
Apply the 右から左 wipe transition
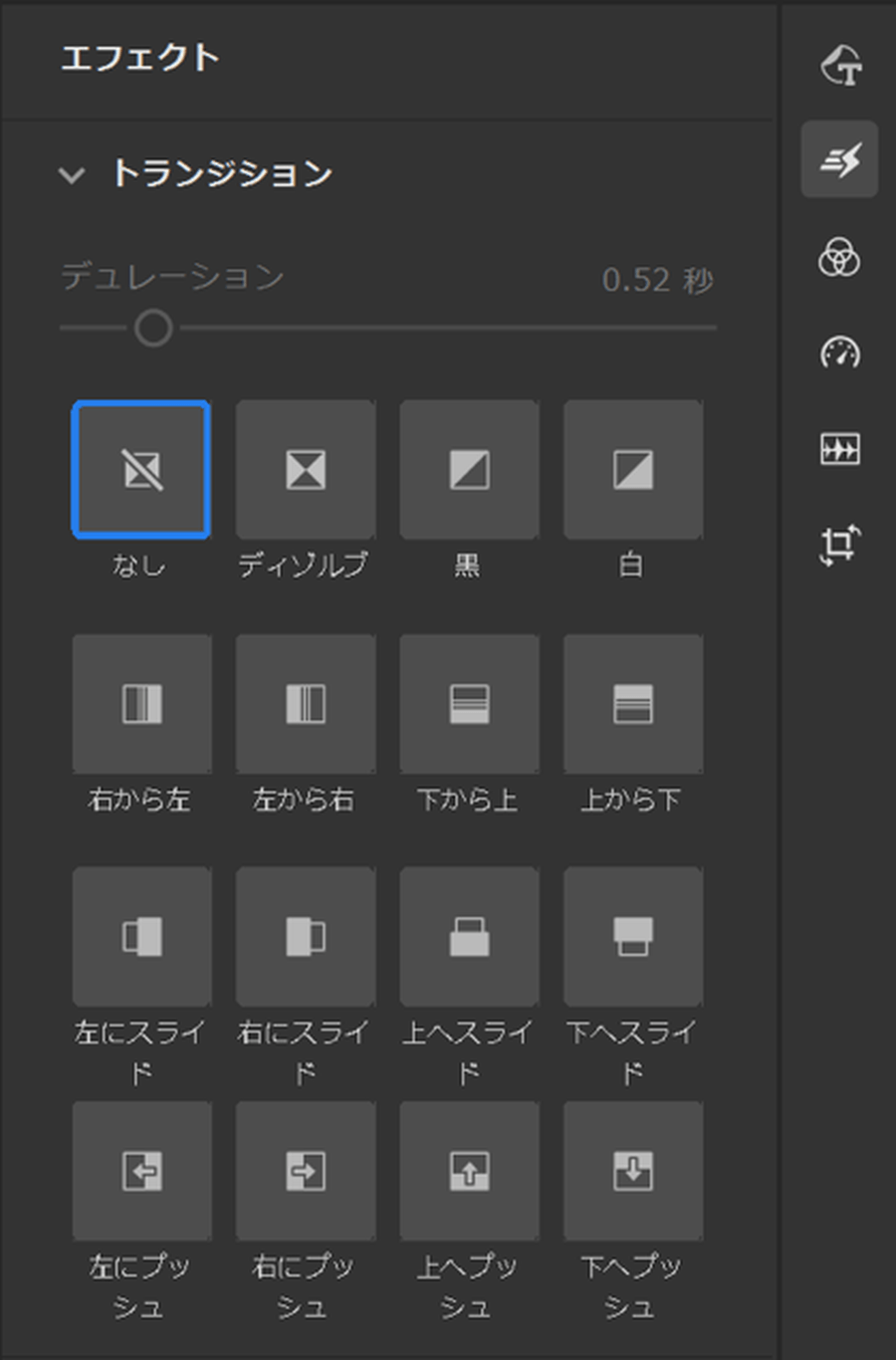point(141,704)
